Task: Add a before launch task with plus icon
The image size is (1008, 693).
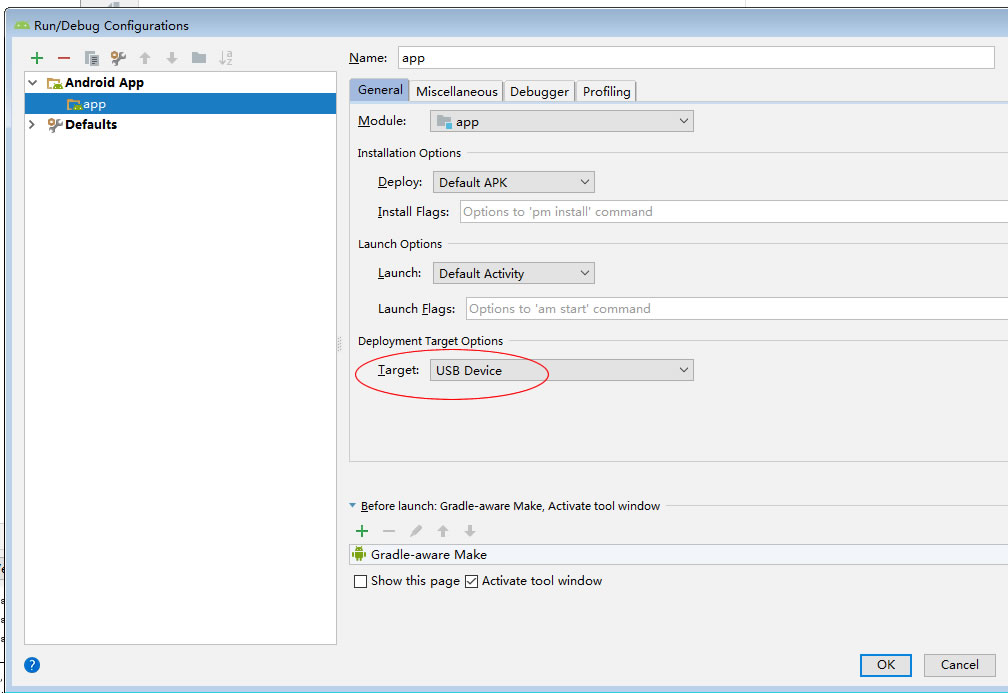Action: pyautogui.click(x=362, y=531)
